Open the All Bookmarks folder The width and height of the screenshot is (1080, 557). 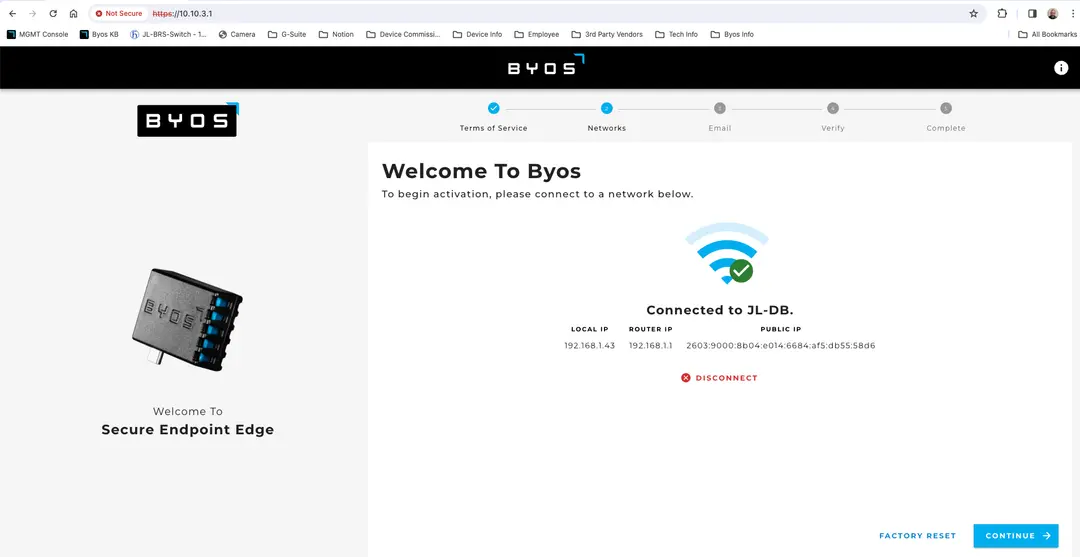coord(1047,34)
